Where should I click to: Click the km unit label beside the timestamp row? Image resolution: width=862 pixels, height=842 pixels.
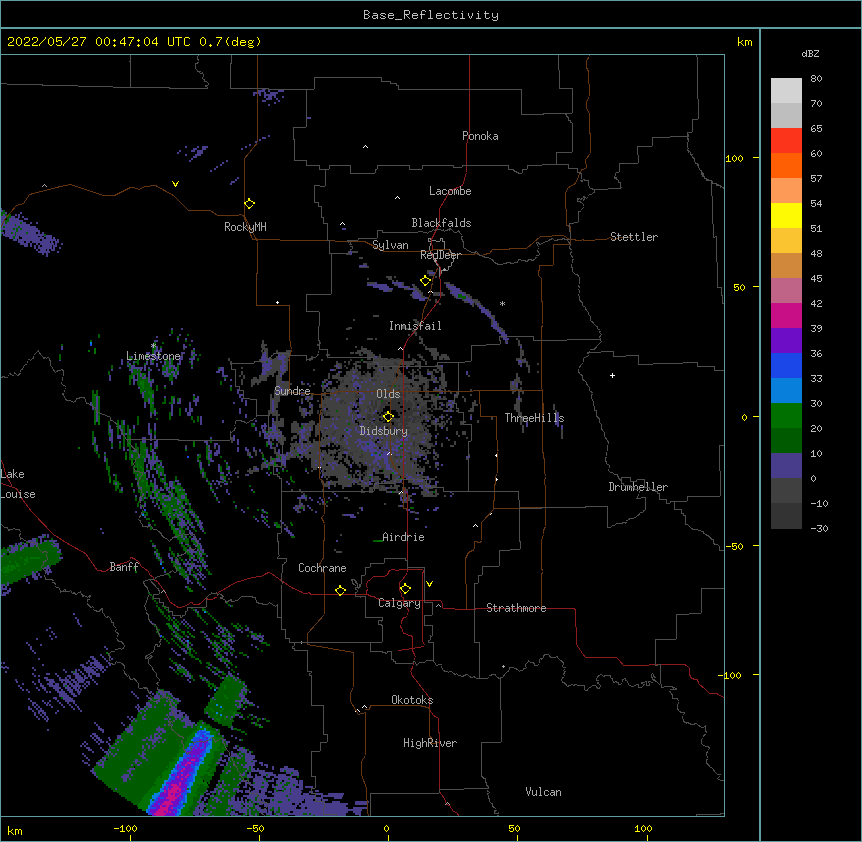[744, 42]
